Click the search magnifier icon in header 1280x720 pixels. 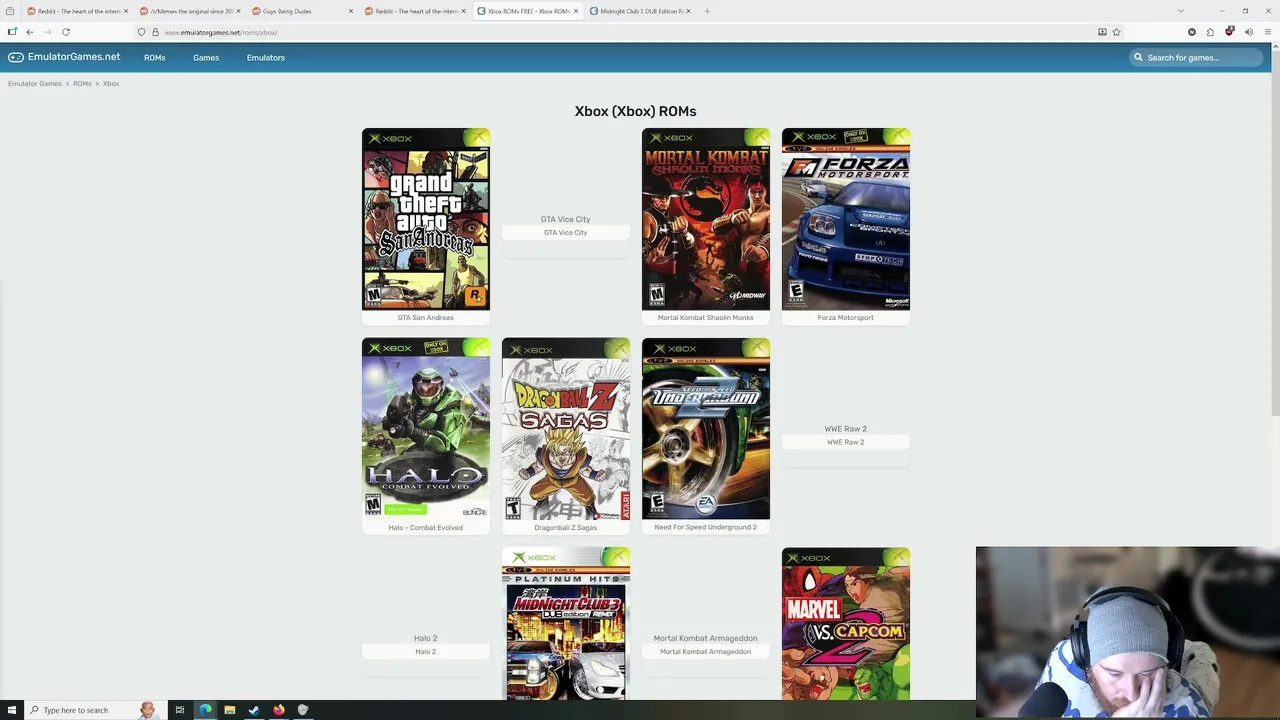click(1138, 58)
